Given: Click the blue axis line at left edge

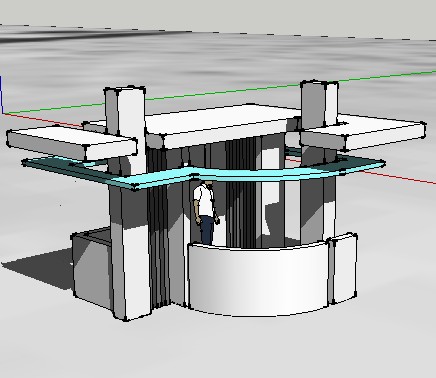Looking at the screenshot, I should tap(1, 95).
